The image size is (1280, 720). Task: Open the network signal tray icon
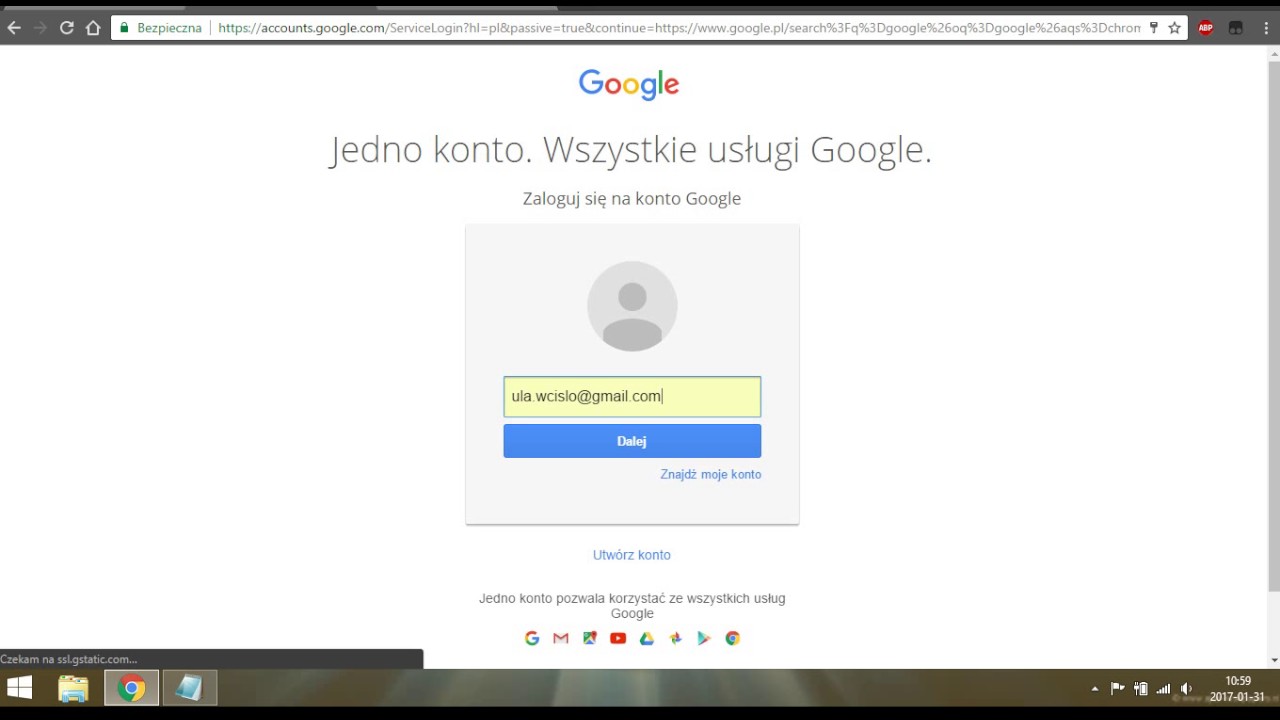1163,688
